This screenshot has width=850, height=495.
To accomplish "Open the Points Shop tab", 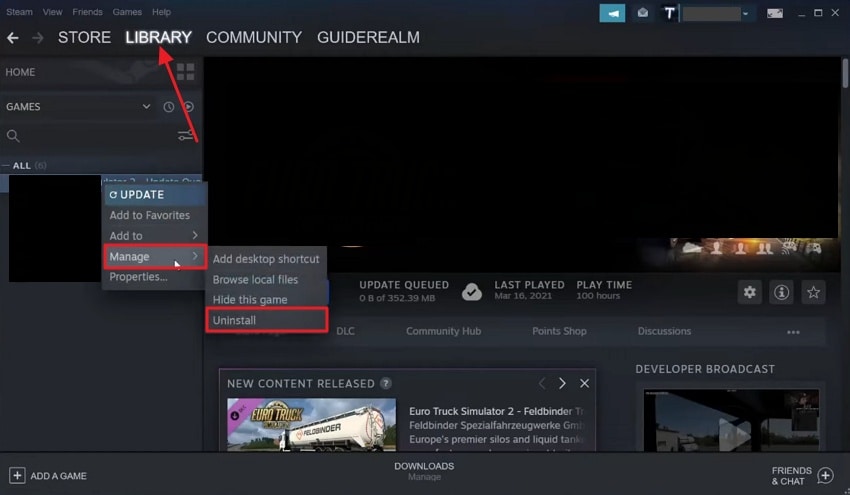I will point(559,331).
